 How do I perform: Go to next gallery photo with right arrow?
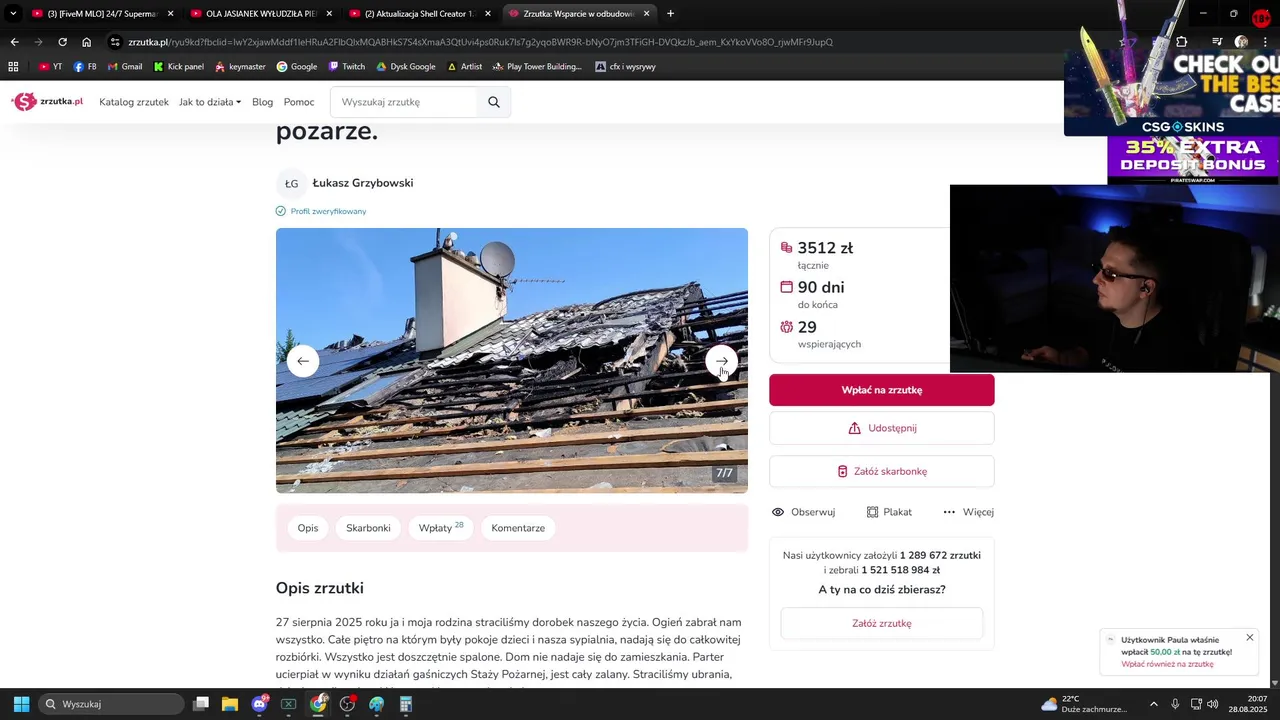click(x=722, y=361)
